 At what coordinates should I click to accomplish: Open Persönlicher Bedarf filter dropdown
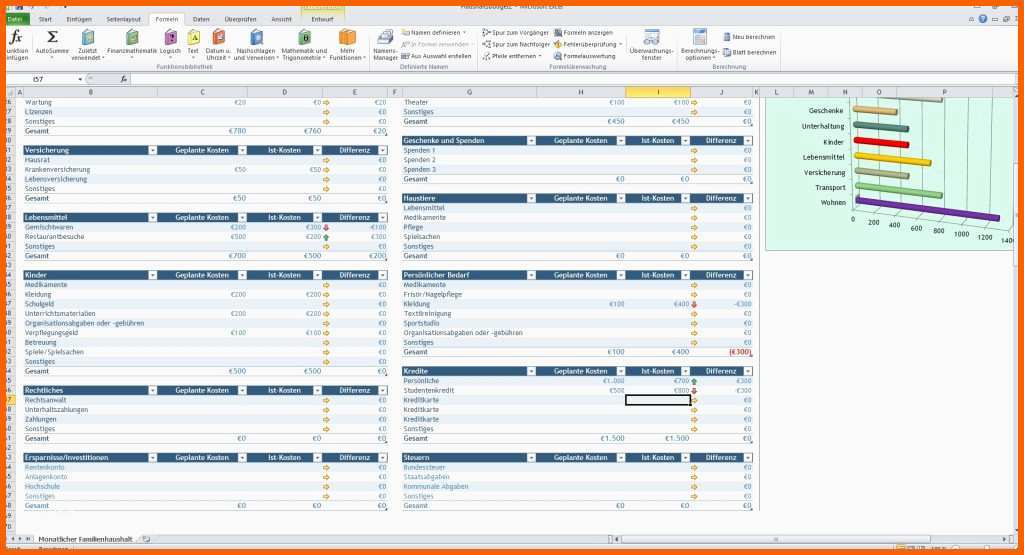coord(531,275)
